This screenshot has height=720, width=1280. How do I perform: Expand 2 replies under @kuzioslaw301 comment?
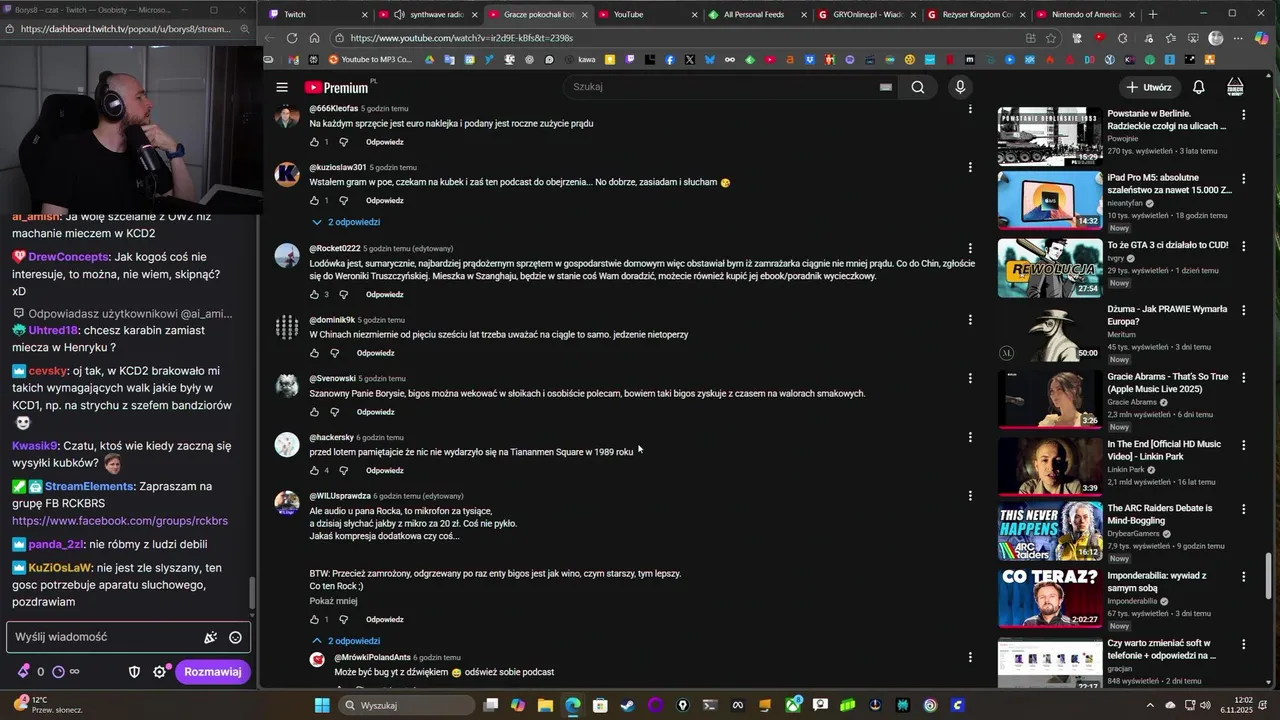(346, 222)
